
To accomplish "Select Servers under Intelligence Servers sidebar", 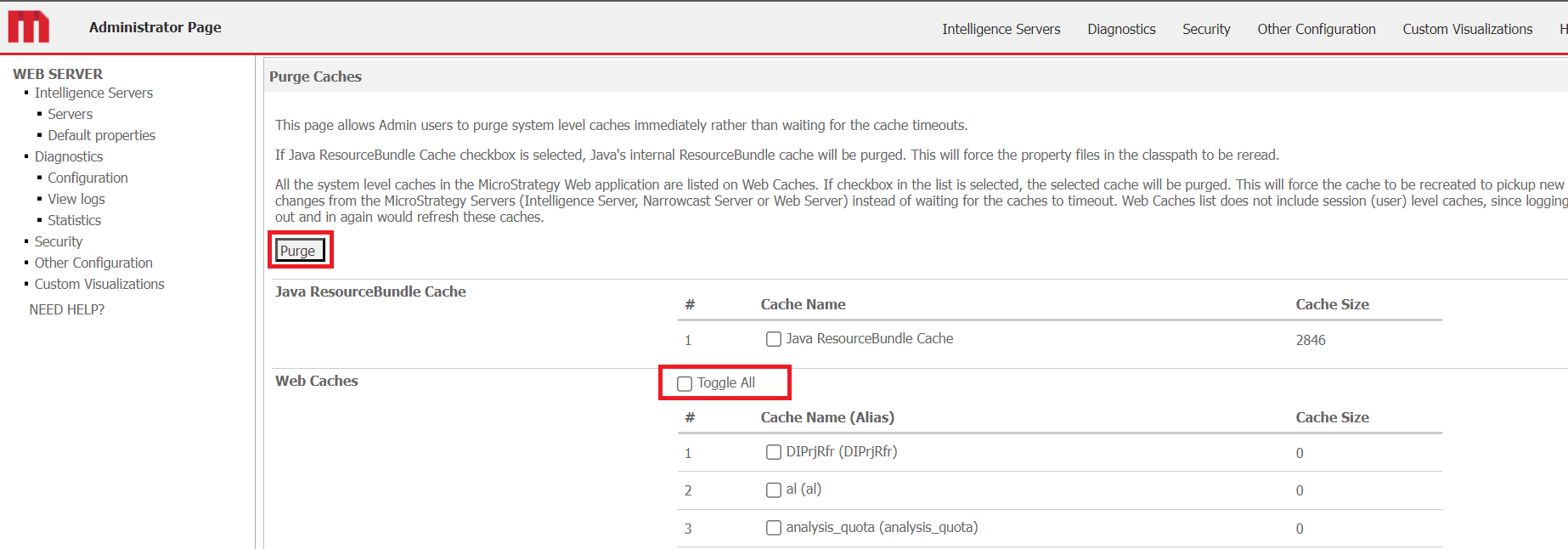I will (70, 113).
